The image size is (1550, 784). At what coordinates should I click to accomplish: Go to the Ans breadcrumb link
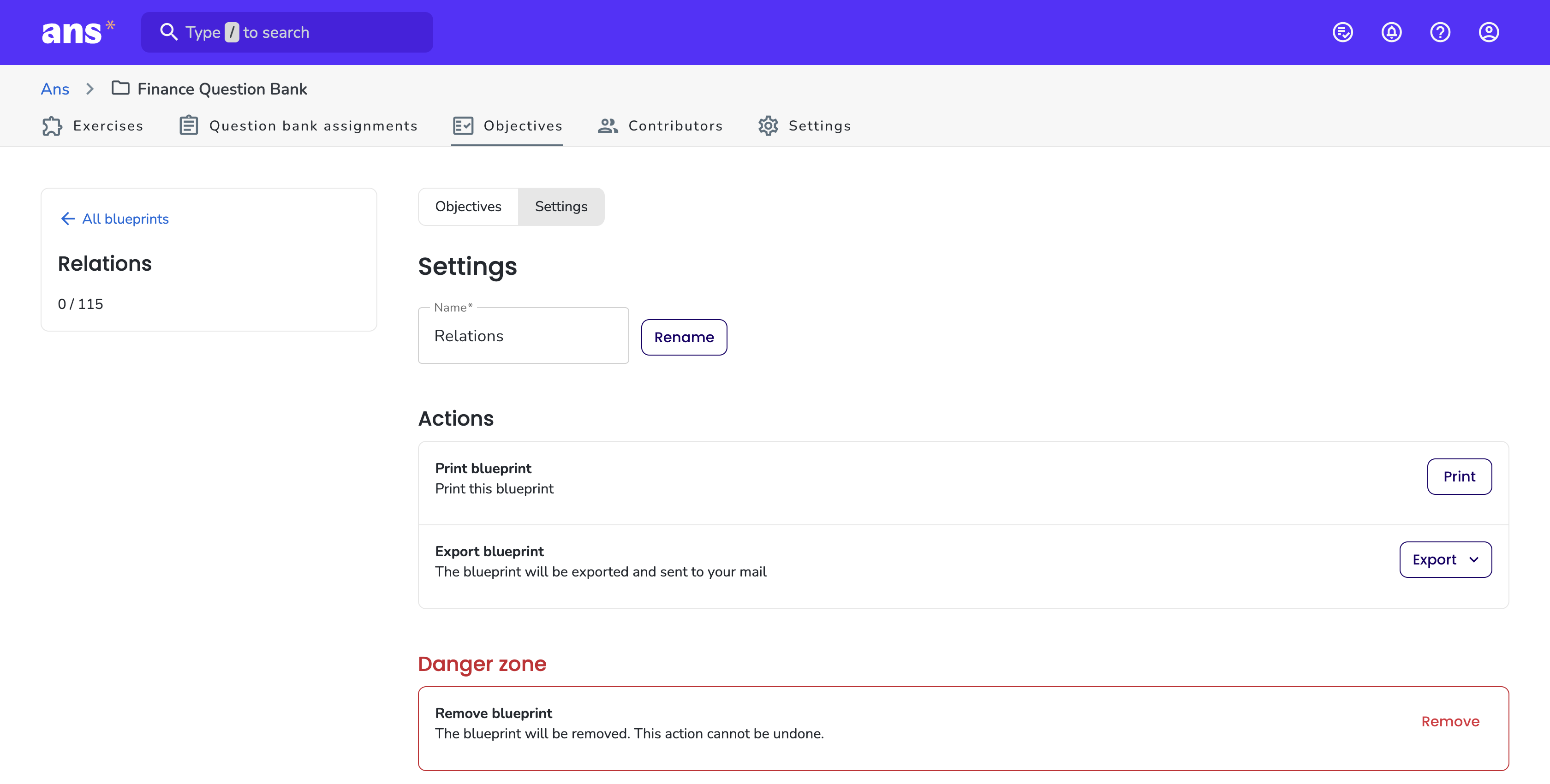point(55,89)
